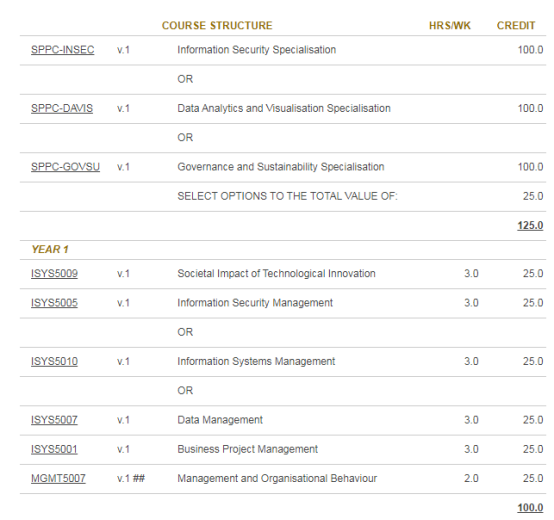Select Business Project Management title
The width and height of the screenshot is (554, 520).
click(x=247, y=449)
